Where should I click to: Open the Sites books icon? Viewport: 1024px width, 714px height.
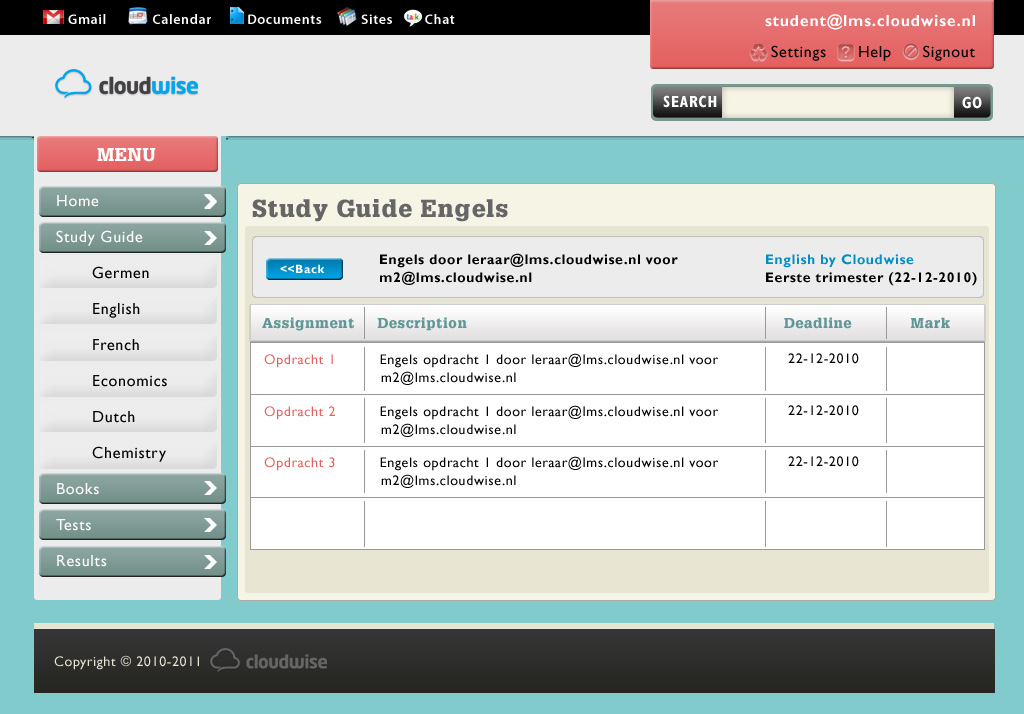point(347,17)
